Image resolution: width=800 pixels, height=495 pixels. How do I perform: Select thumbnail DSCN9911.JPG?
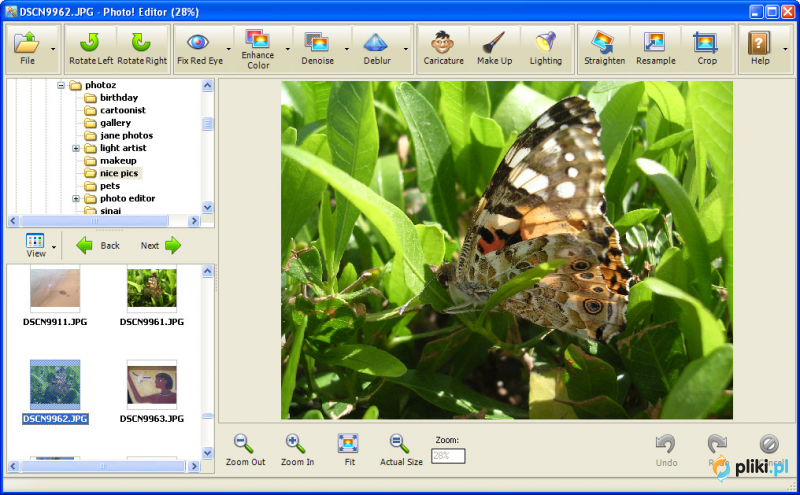tap(55, 295)
